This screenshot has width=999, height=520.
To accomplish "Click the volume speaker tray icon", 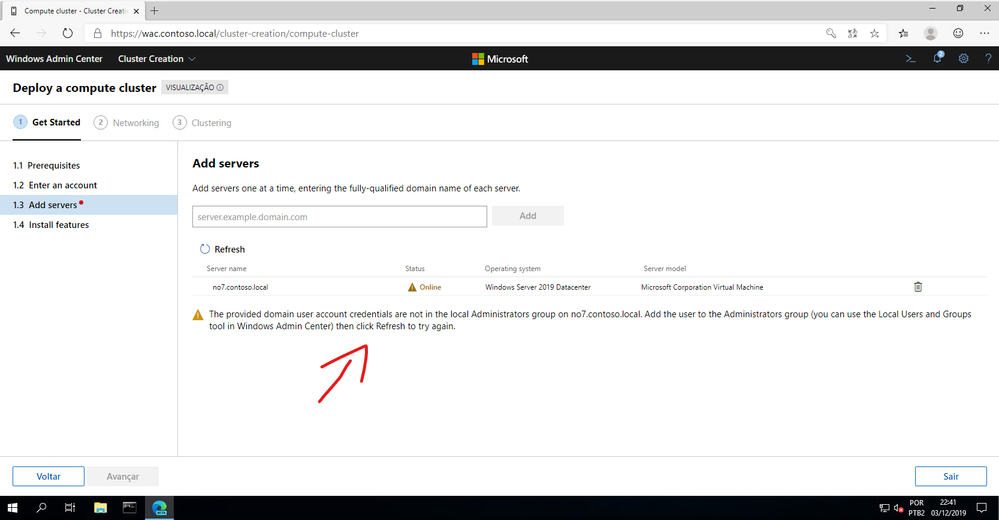I will 898,508.
